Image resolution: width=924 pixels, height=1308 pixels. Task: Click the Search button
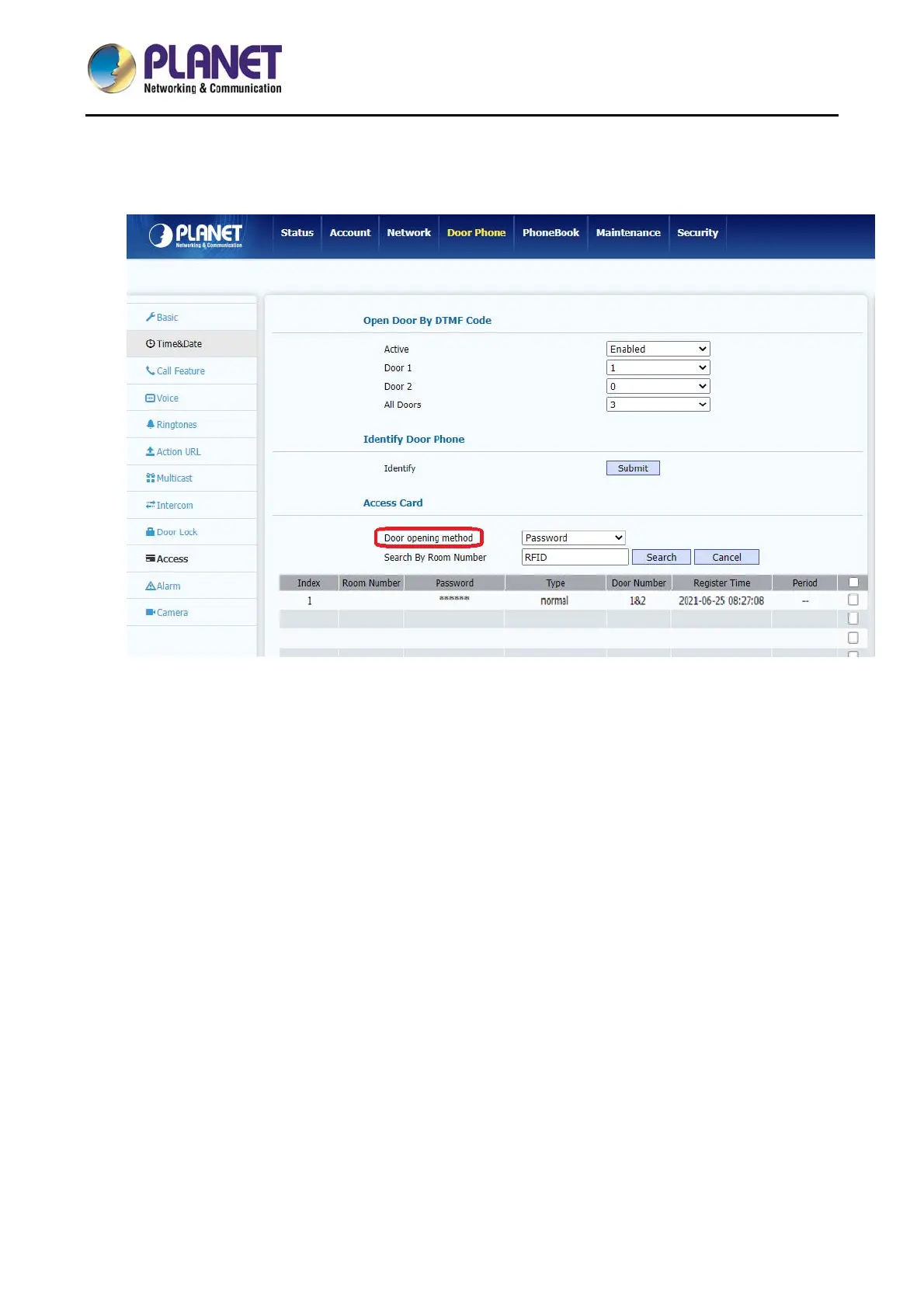(662, 557)
